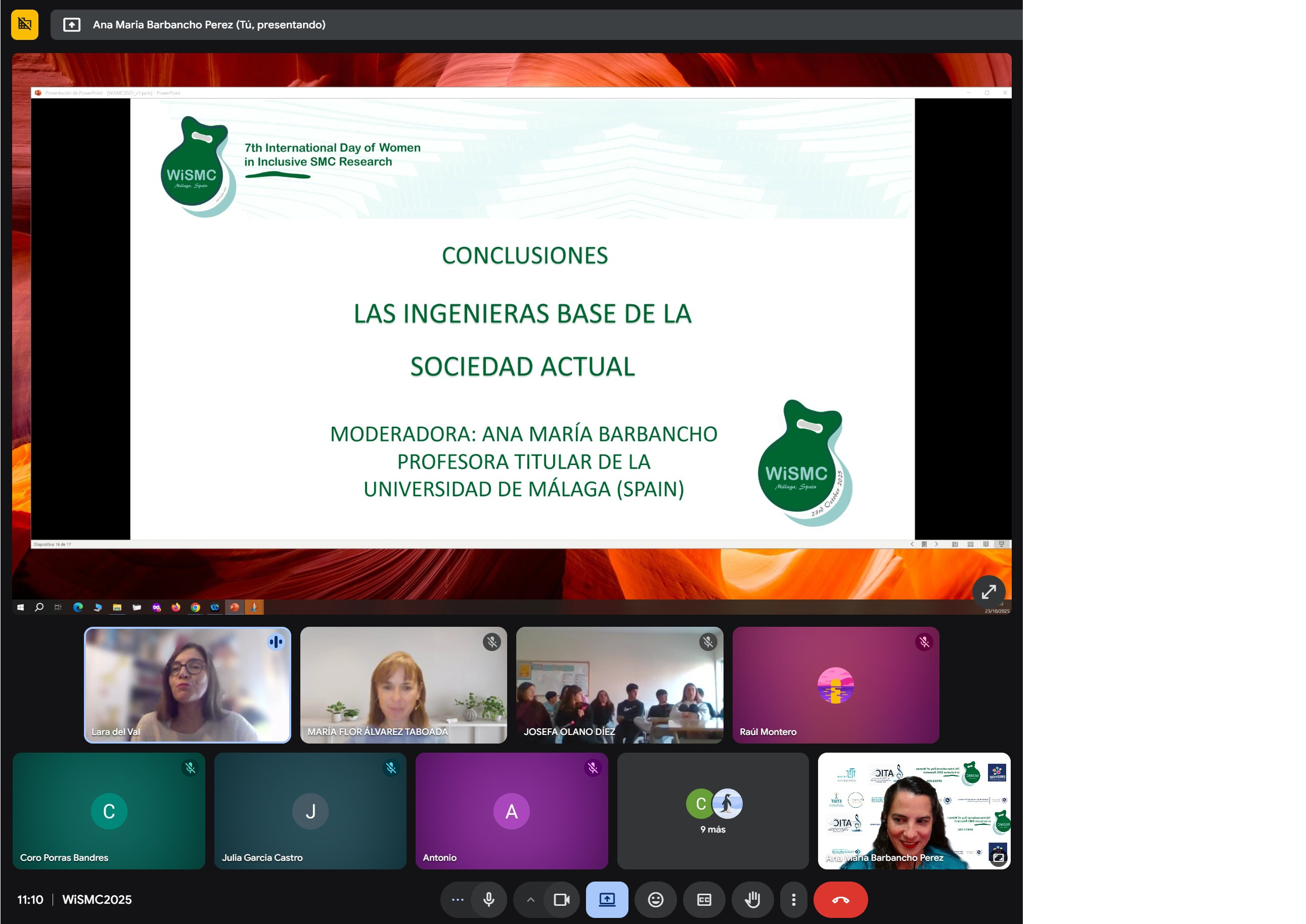The height and width of the screenshot is (924, 1306).
Task: Toggle your microphone in the call bar
Action: [488, 900]
